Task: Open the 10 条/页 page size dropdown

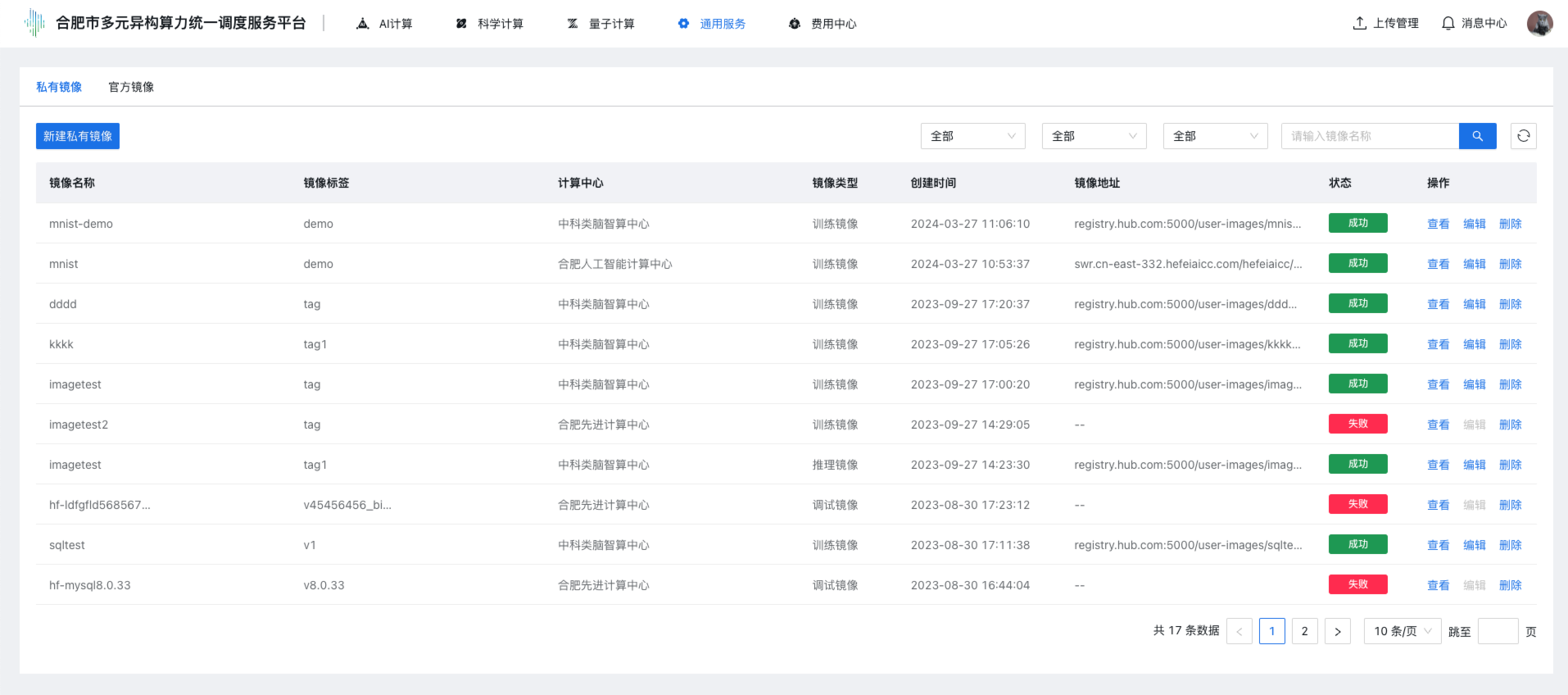Action: (x=1402, y=631)
